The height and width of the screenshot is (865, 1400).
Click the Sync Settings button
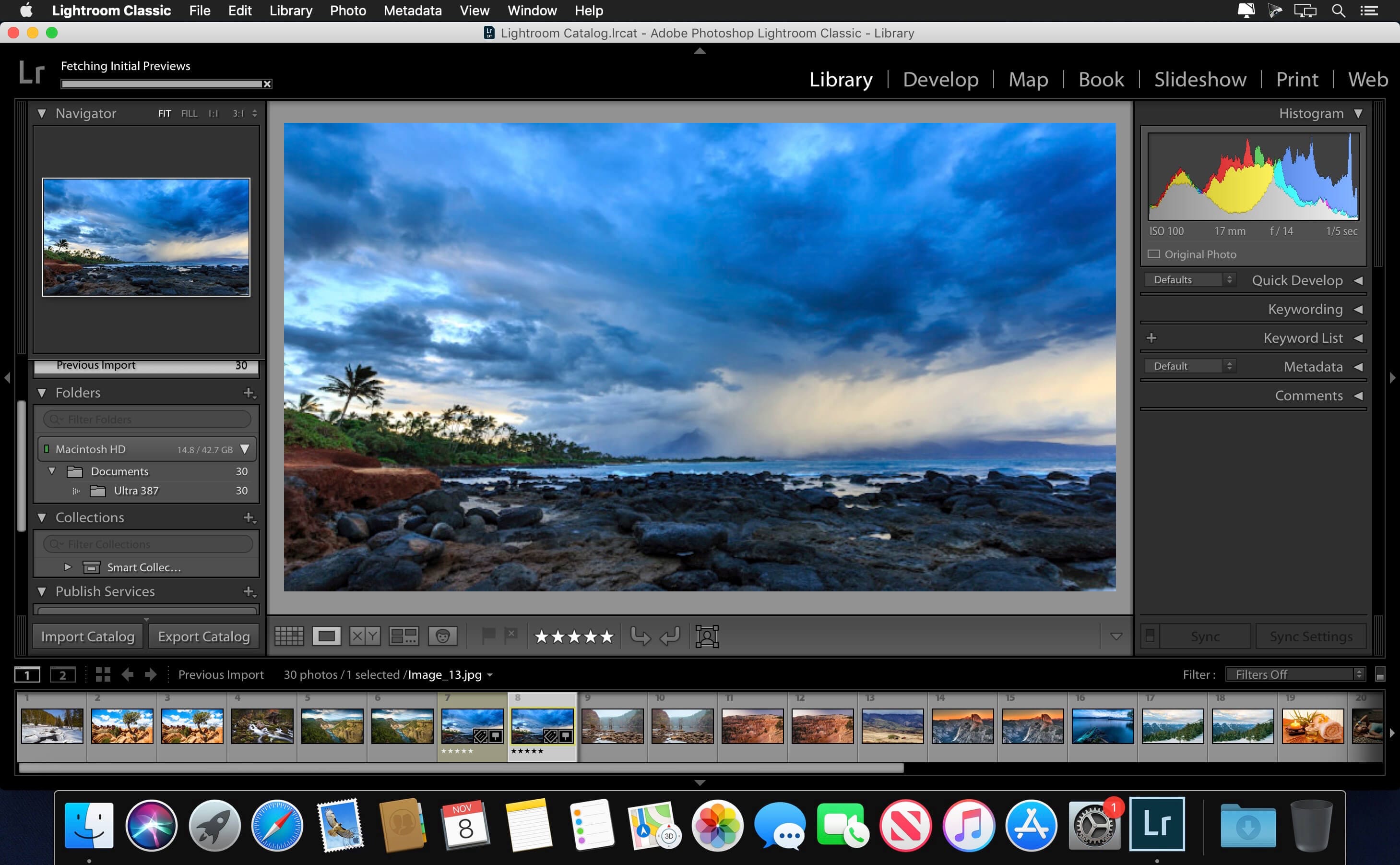[x=1310, y=636]
